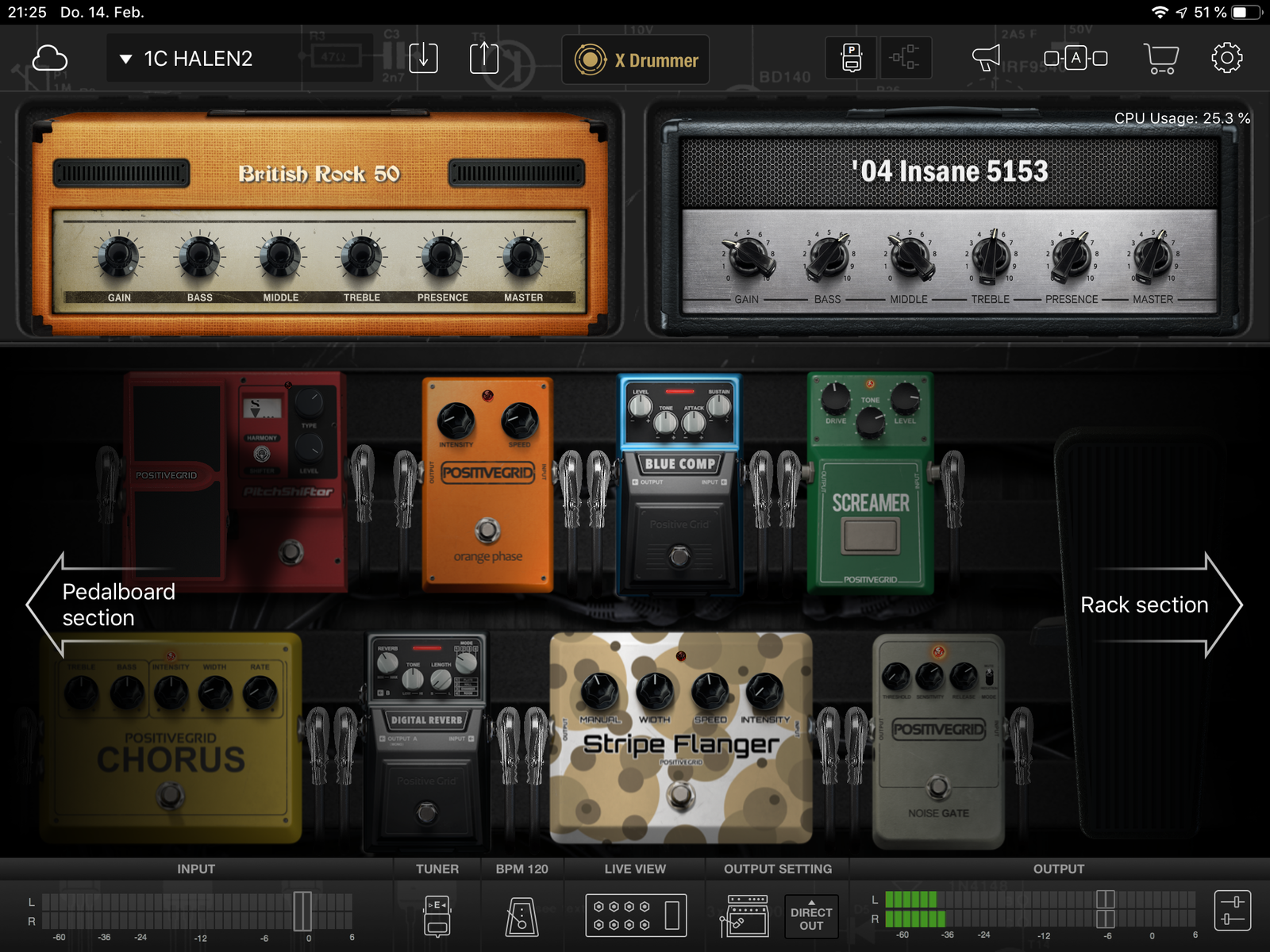Click British Rock 50 MASTER knob
The width and height of the screenshot is (1270, 952).
[524, 256]
